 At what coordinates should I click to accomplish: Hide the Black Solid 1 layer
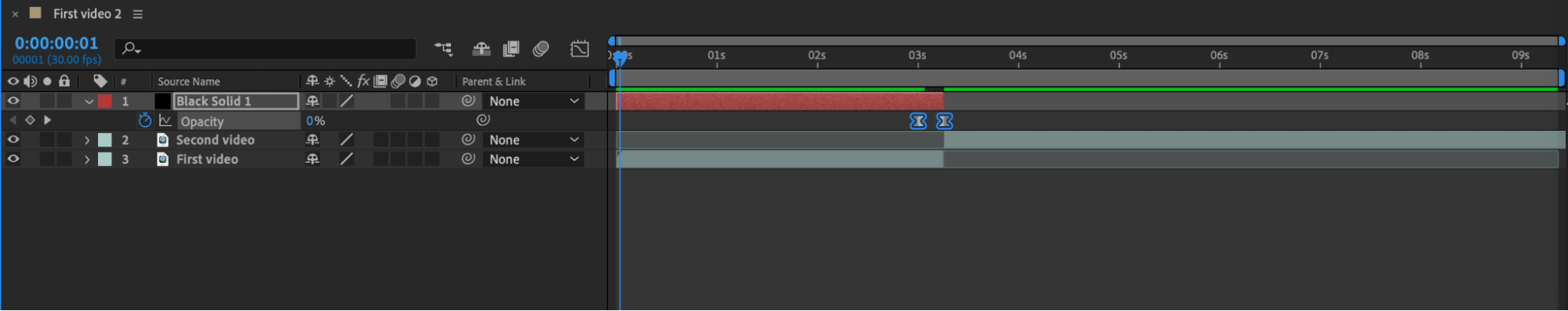(13, 101)
